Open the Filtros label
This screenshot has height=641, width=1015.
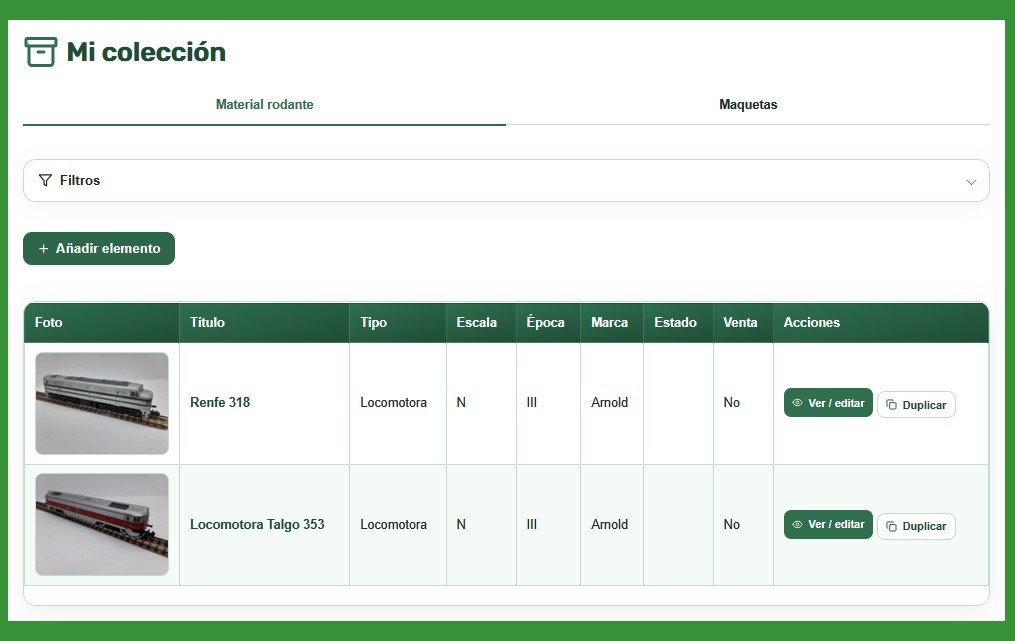click(80, 181)
